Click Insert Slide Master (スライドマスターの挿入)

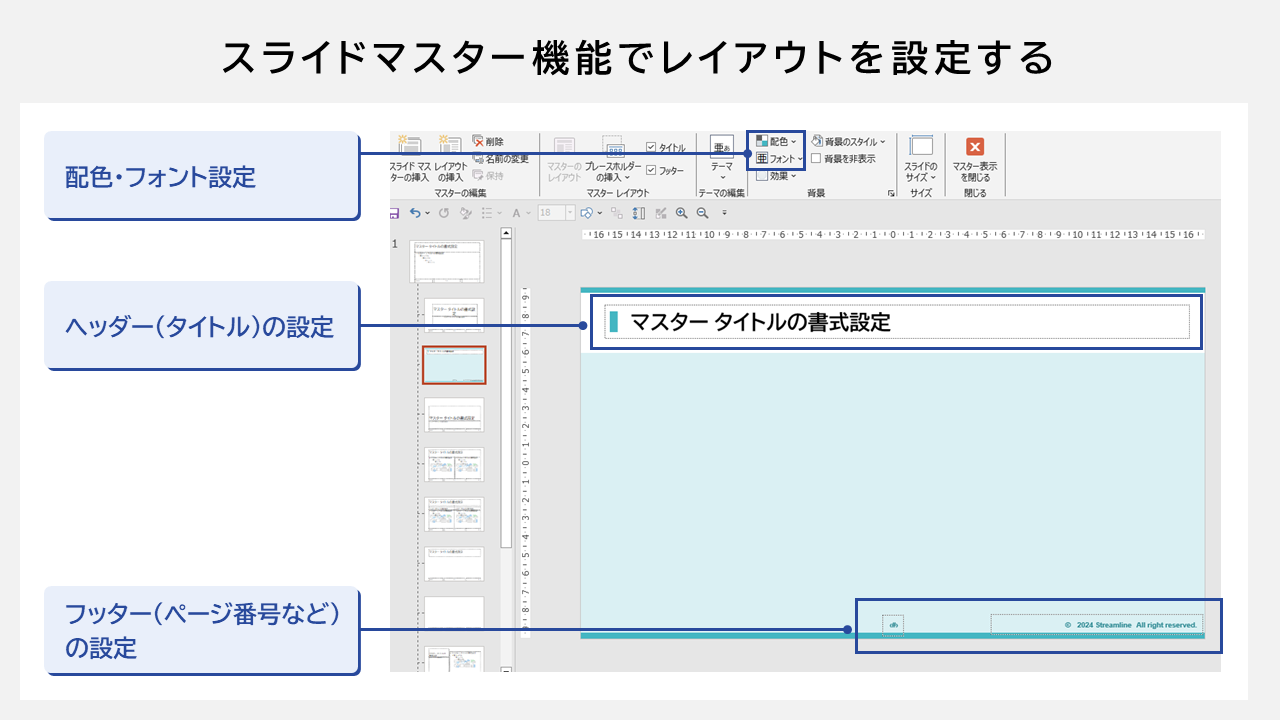pyautogui.click(x=410, y=158)
